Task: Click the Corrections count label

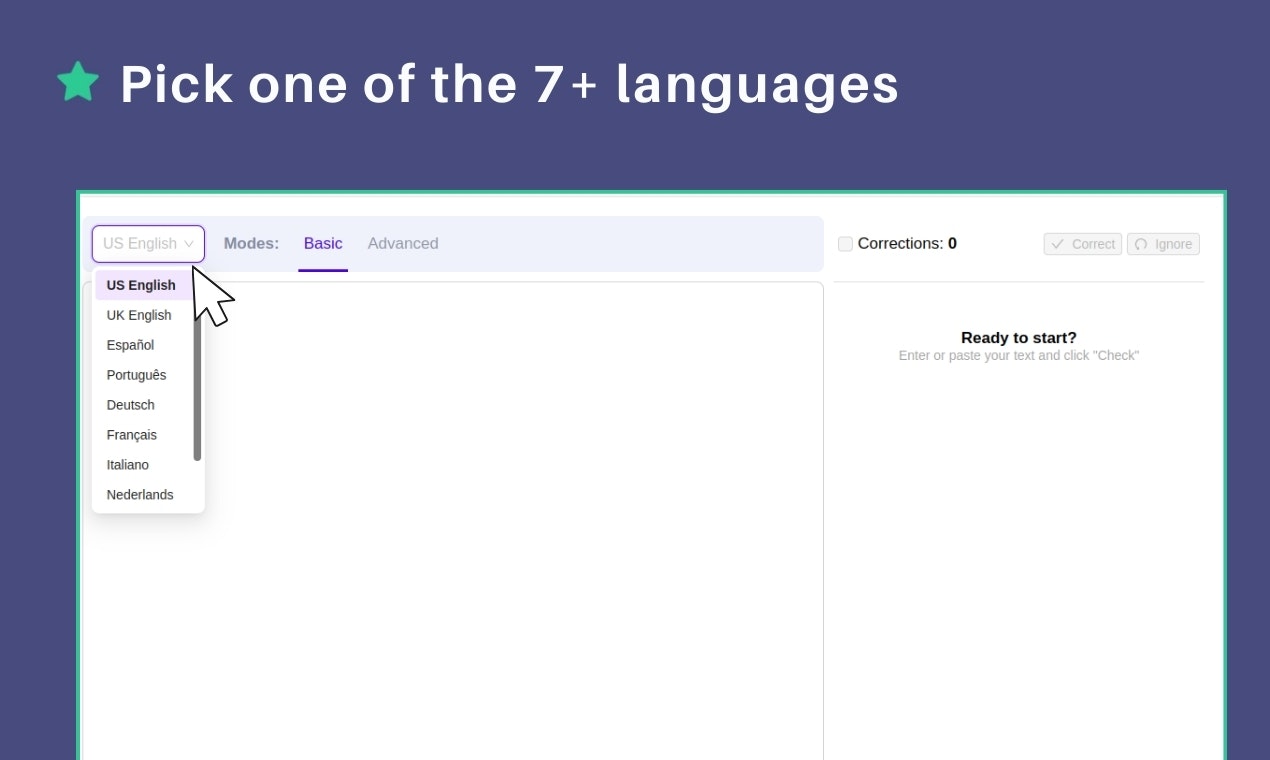Action: point(907,243)
